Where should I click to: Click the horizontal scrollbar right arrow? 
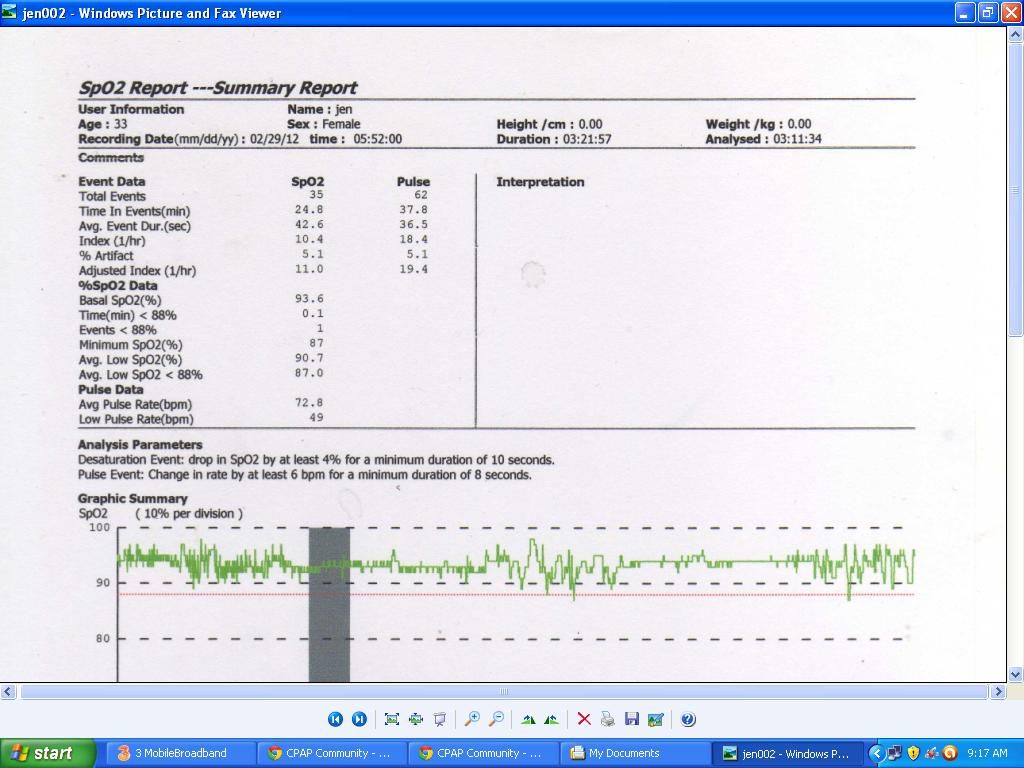(x=998, y=691)
